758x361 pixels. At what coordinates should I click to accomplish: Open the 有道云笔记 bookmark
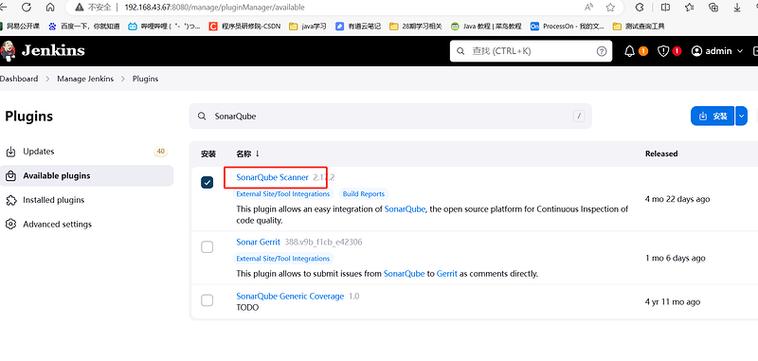(358, 26)
